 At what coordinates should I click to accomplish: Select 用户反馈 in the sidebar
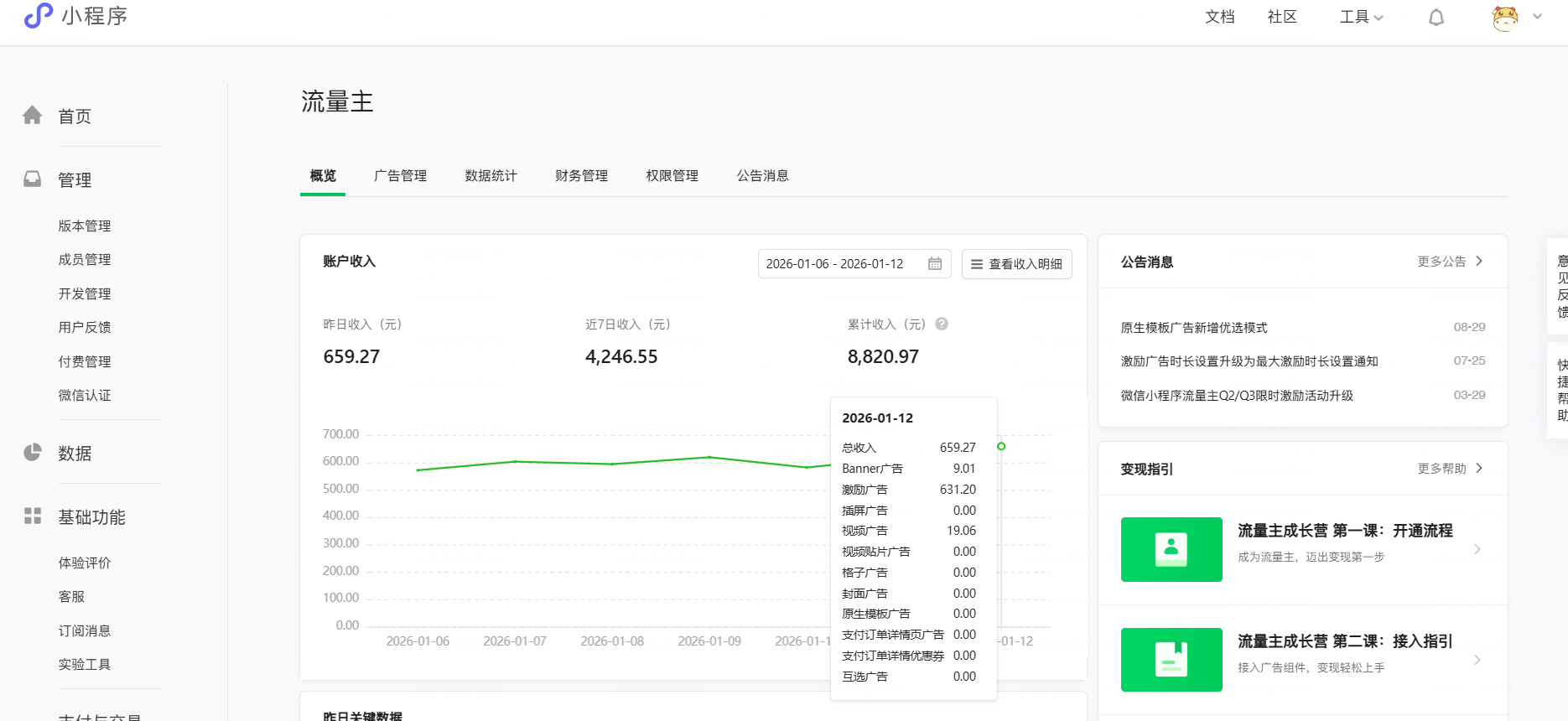85,328
